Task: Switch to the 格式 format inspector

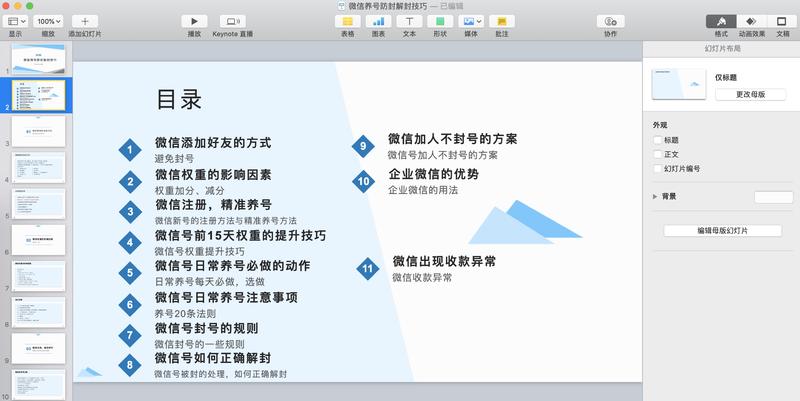Action: pyautogui.click(x=721, y=21)
